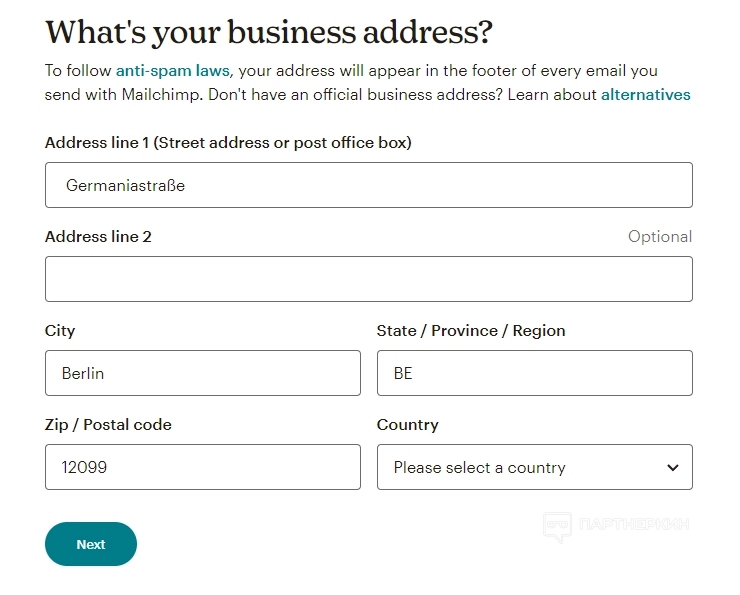The height and width of the screenshot is (595, 740).
Task: Click the 'Optional' hint text
Action: click(659, 237)
